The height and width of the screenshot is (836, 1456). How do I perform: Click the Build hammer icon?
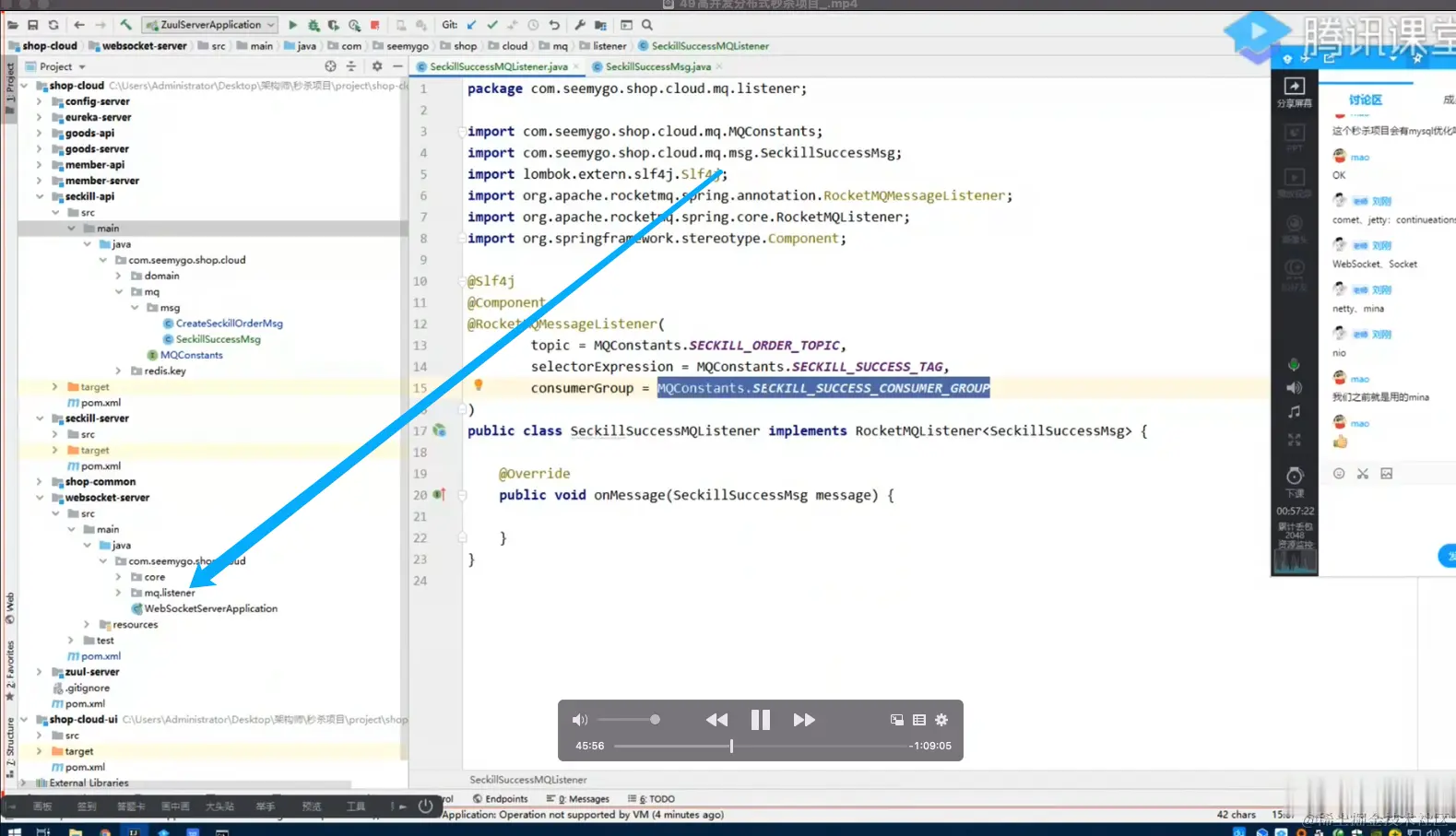tap(125, 25)
